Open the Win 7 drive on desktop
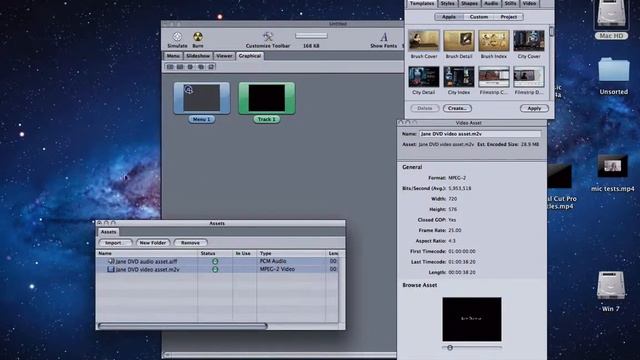The height and width of the screenshot is (360, 640). pyautogui.click(x=611, y=291)
